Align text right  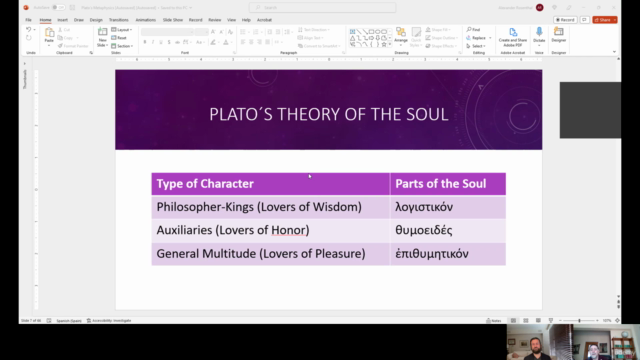259,42
